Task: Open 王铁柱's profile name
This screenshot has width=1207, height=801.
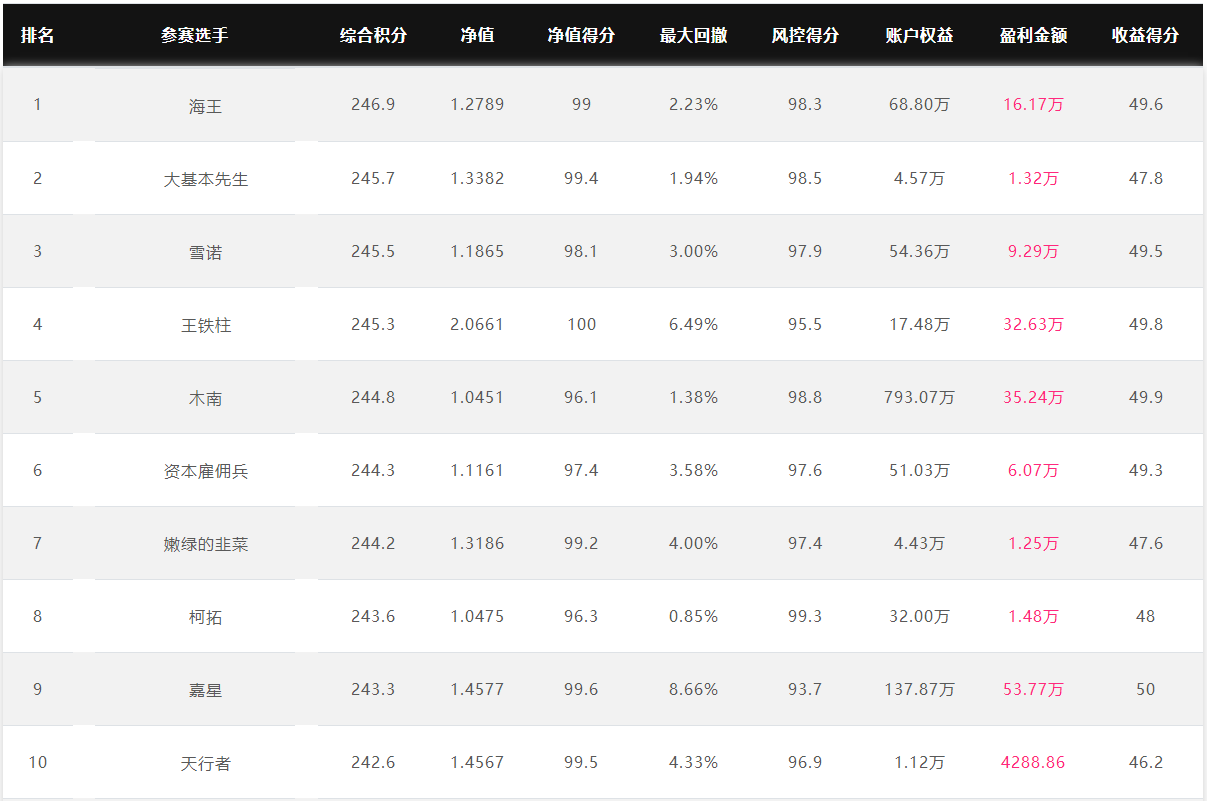Action: 205,325
